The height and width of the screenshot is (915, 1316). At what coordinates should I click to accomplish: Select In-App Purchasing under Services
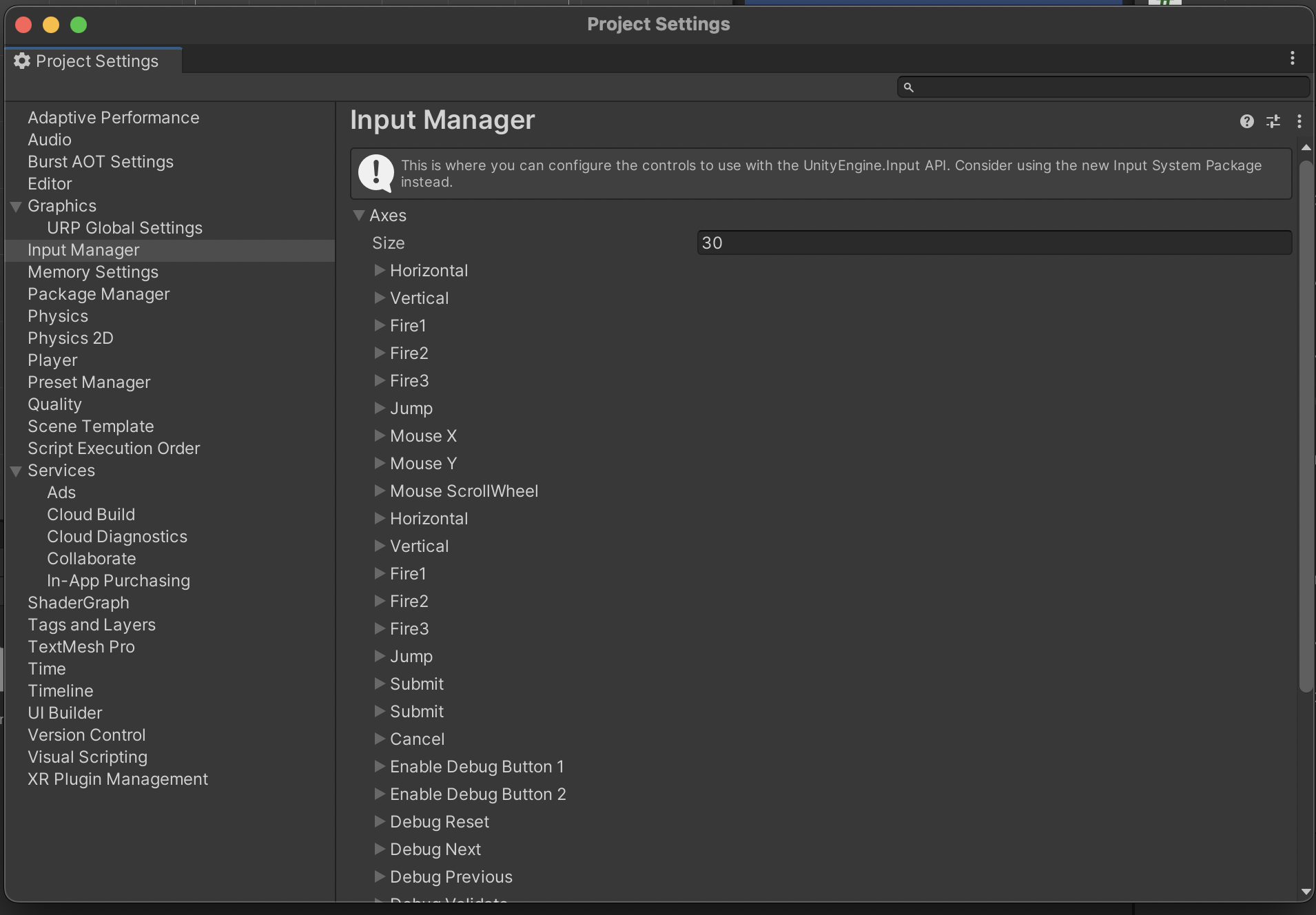(x=119, y=581)
